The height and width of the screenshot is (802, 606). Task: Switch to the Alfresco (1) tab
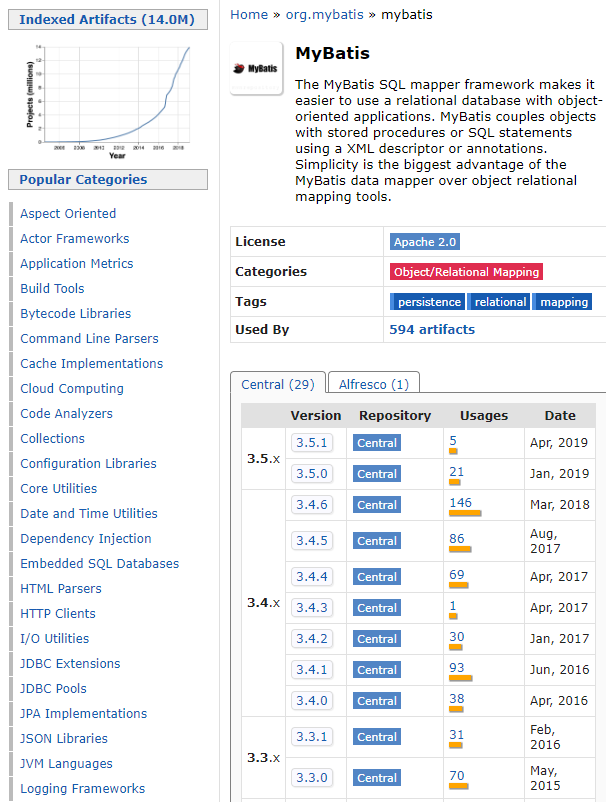[374, 384]
